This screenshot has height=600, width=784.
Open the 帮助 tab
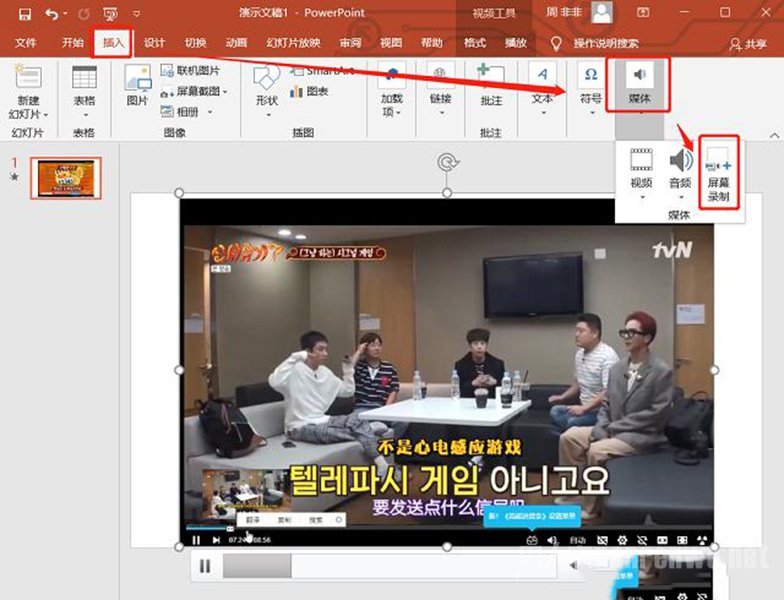tap(432, 43)
